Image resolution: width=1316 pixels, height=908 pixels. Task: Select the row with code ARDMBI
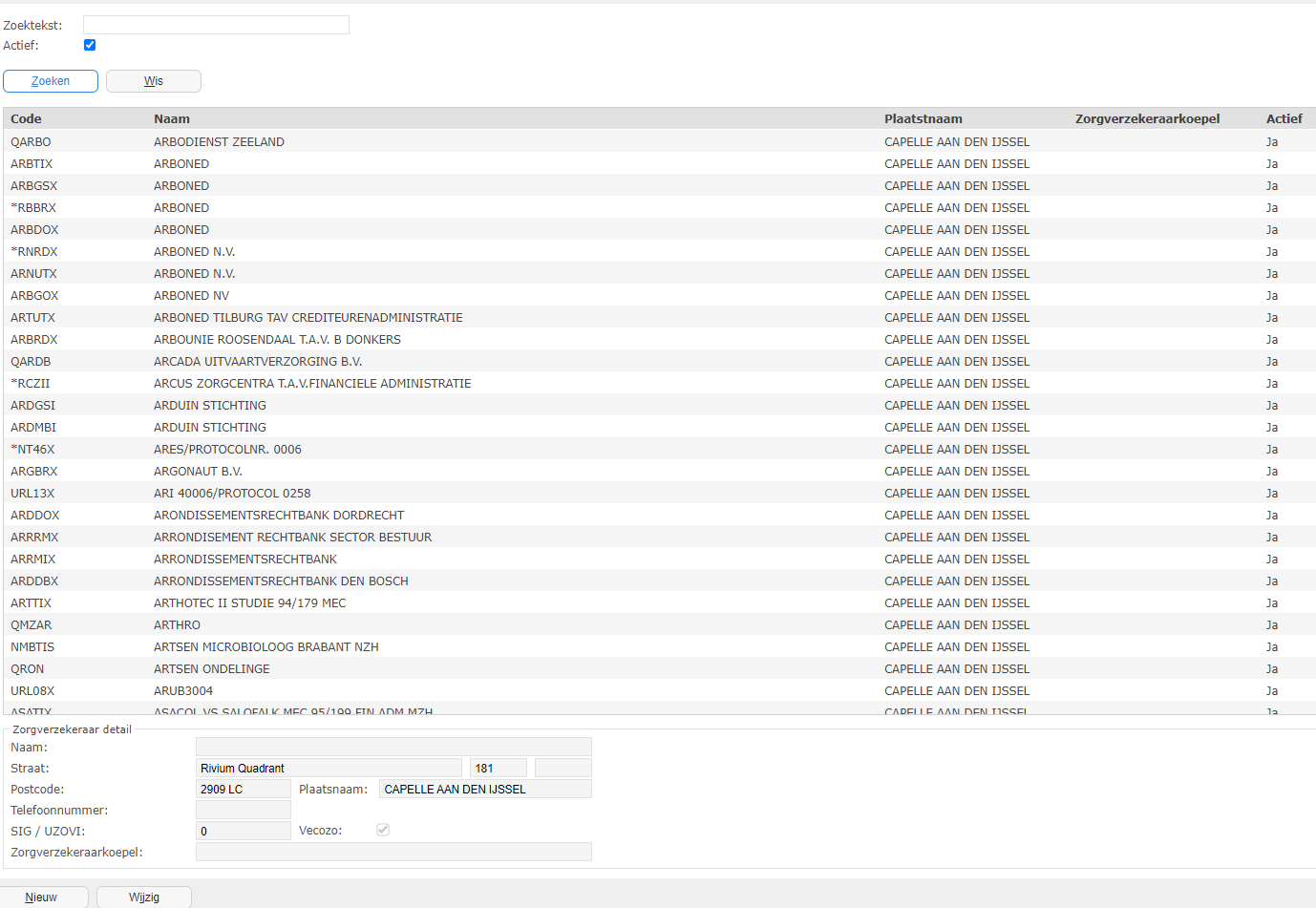click(659, 427)
